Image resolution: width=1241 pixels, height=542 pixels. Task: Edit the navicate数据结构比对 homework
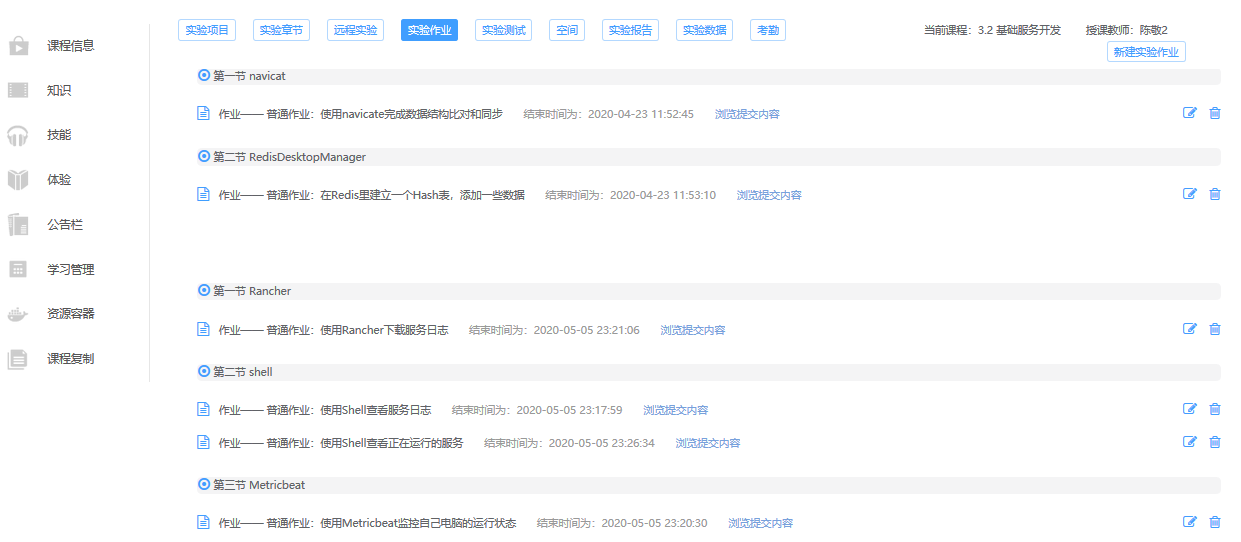tap(1190, 113)
